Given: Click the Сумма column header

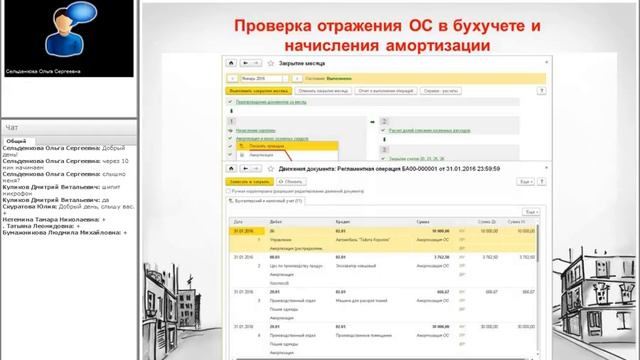Looking at the screenshot, I should [x=423, y=222].
